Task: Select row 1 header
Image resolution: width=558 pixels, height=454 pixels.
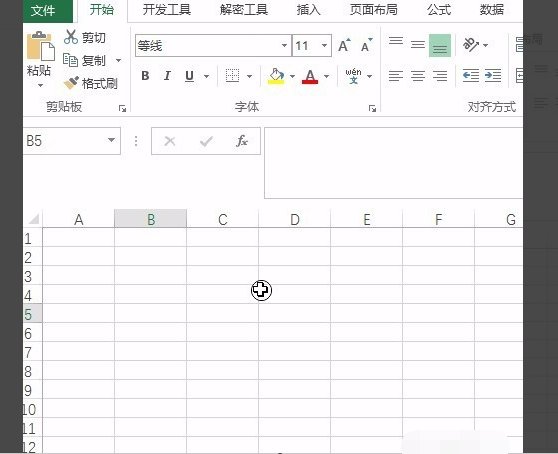Action: [x=32, y=238]
